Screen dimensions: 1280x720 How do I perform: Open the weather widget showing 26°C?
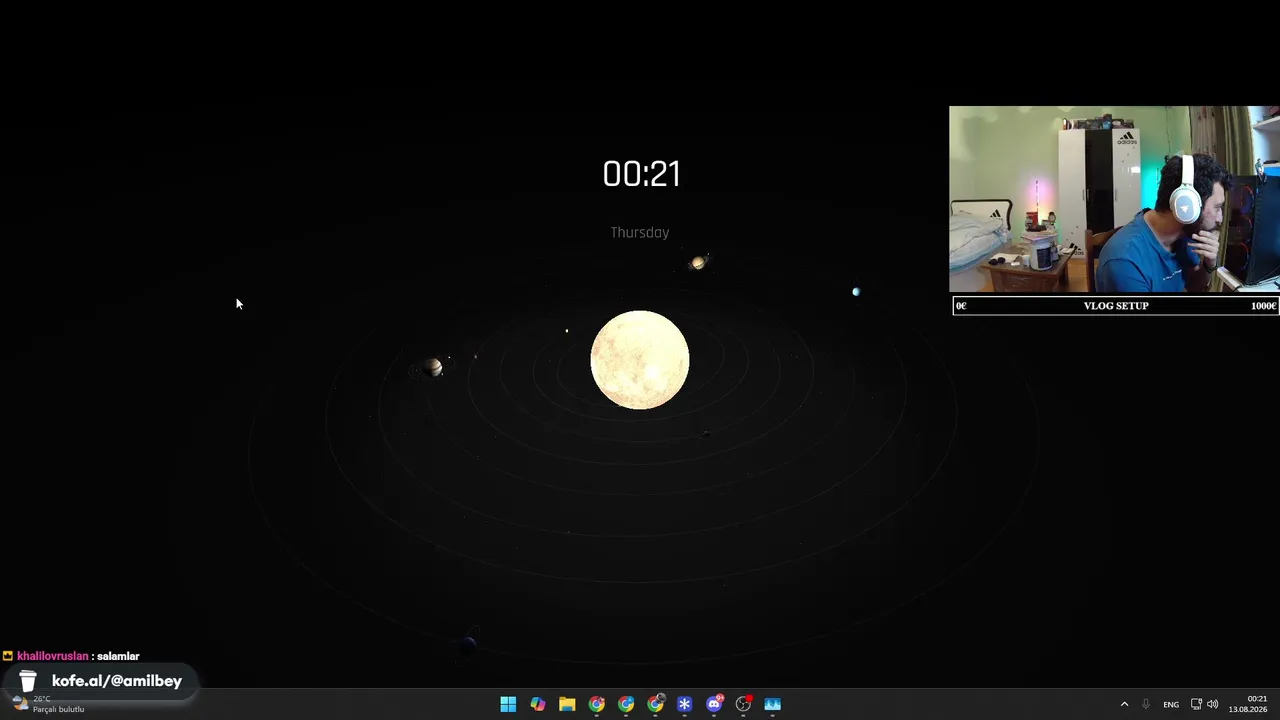point(48,704)
